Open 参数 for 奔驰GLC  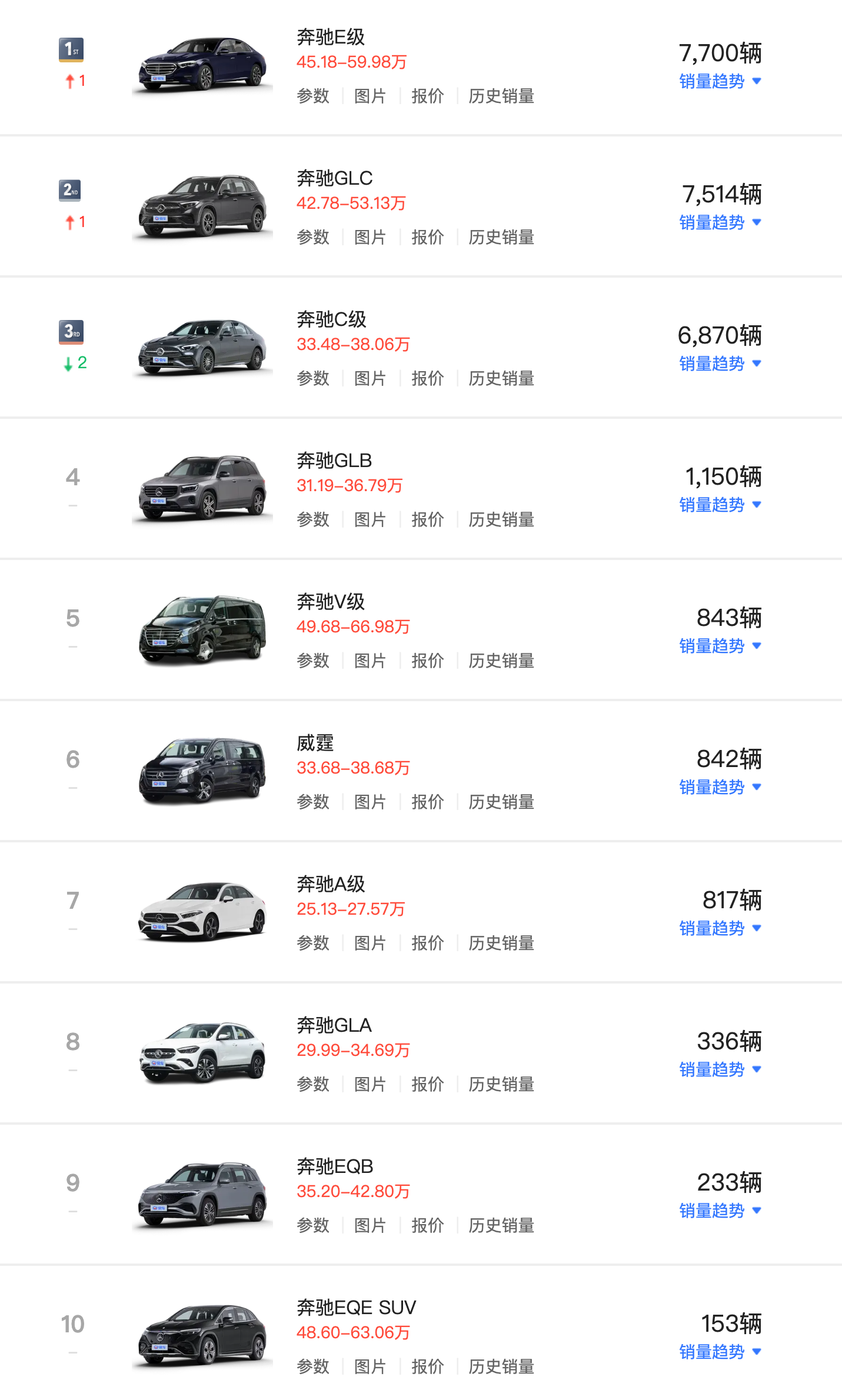313,237
